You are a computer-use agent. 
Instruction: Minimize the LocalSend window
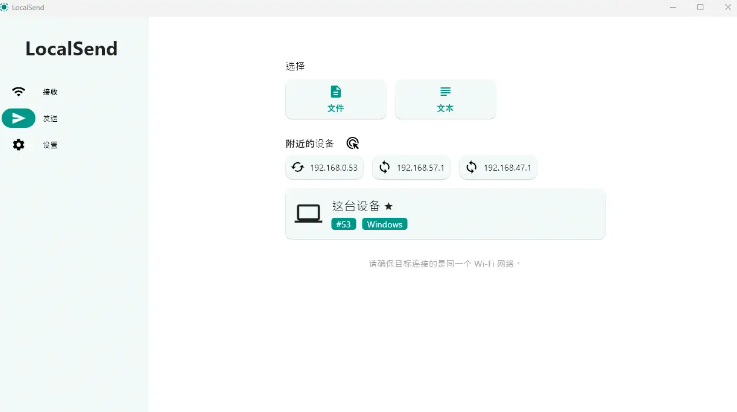click(x=673, y=7)
